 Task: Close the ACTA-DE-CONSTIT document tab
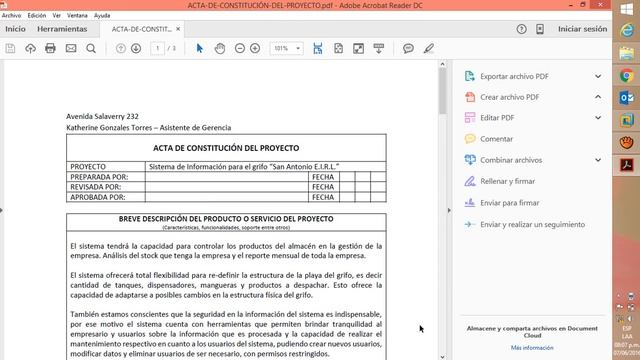pyautogui.click(x=178, y=29)
